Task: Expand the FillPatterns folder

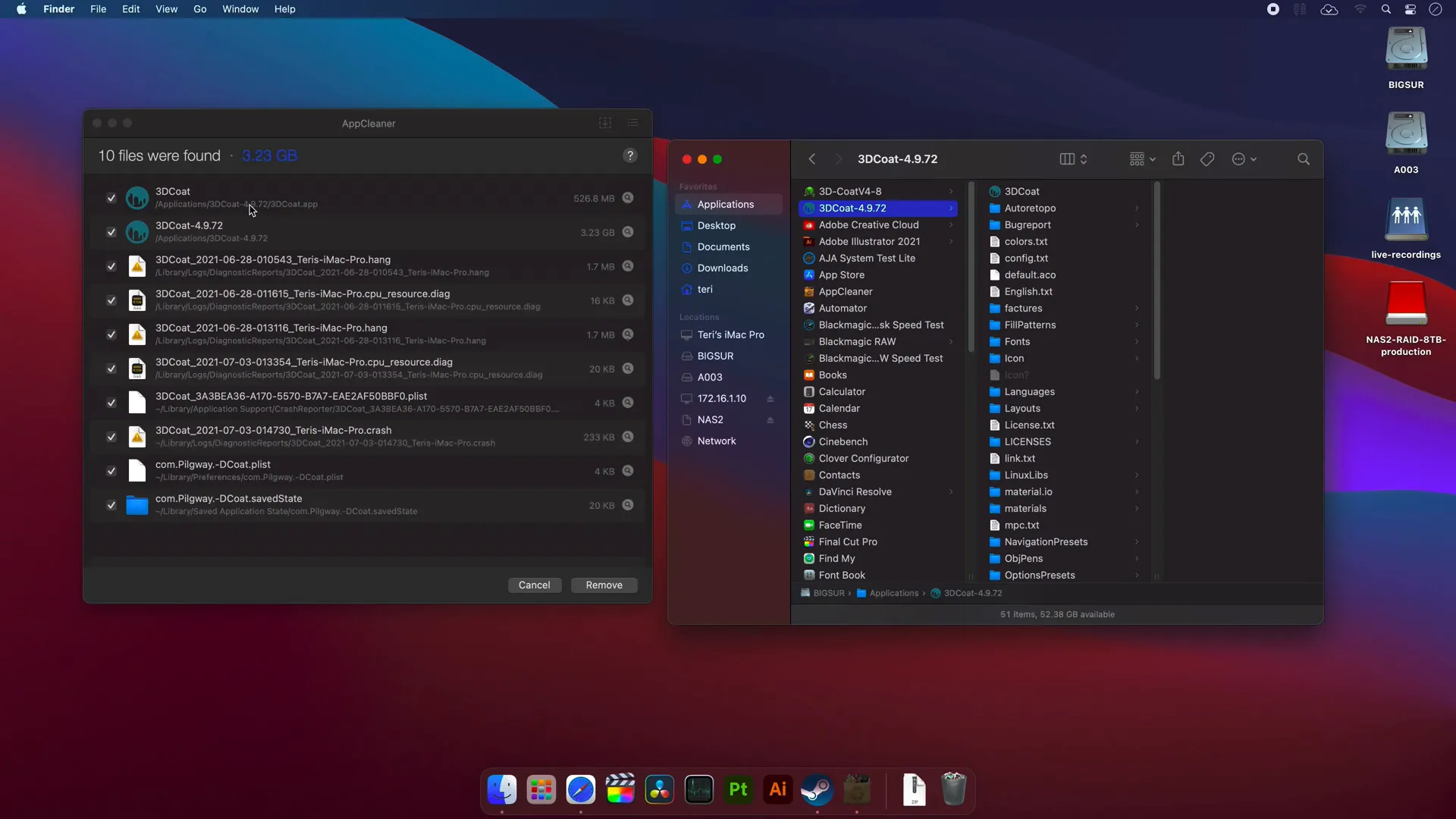Action: click(1135, 324)
